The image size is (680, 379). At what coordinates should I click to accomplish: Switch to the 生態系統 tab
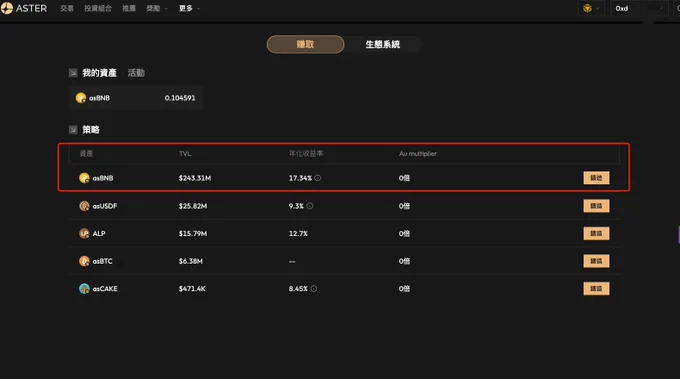[382, 44]
